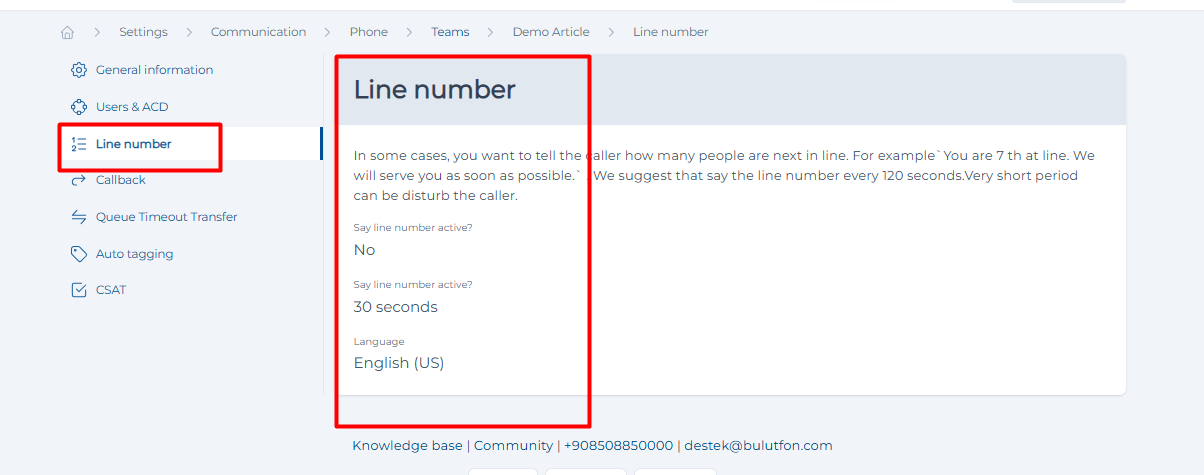Image resolution: width=1204 pixels, height=475 pixels.
Task: Visit the Community footer link
Action: [x=513, y=446]
